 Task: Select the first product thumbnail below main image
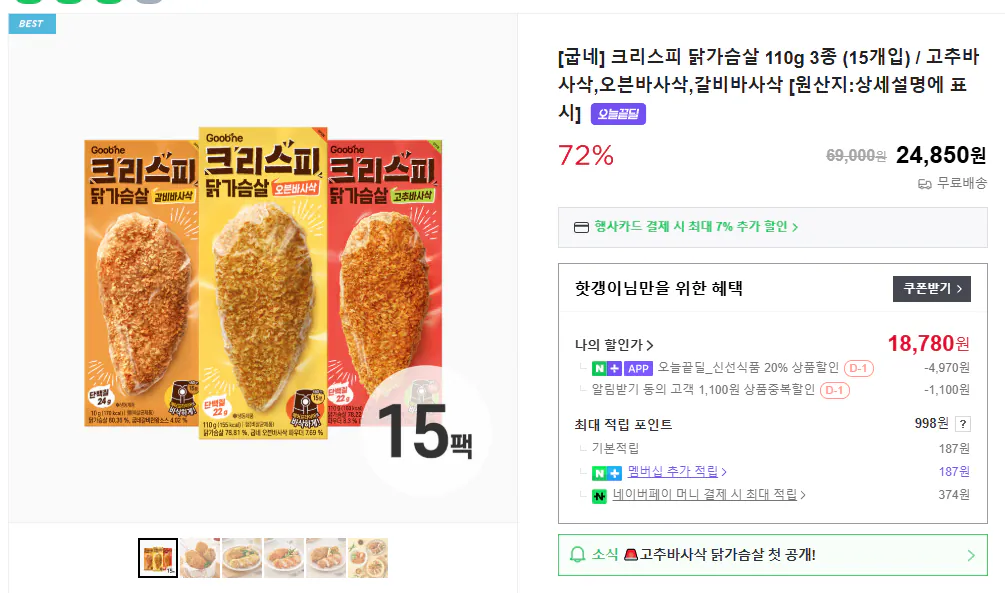pyautogui.click(x=157, y=557)
